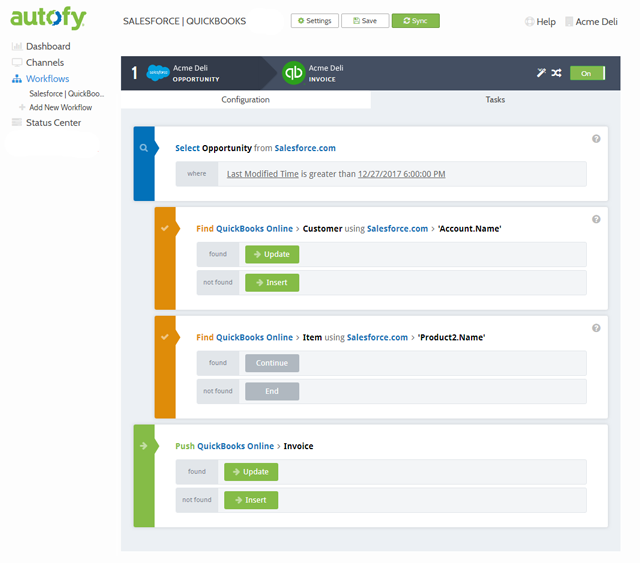The width and height of the screenshot is (640, 563).
Task: Click the SALESFORCE | QUICKBOOKS title
Action: pyautogui.click(x=184, y=21)
